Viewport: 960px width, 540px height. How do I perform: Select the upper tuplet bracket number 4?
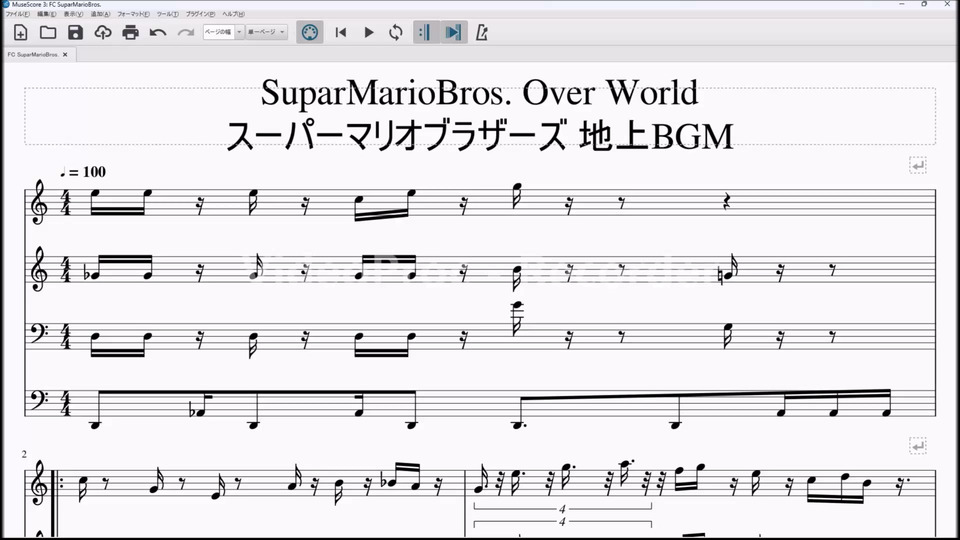pos(562,509)
